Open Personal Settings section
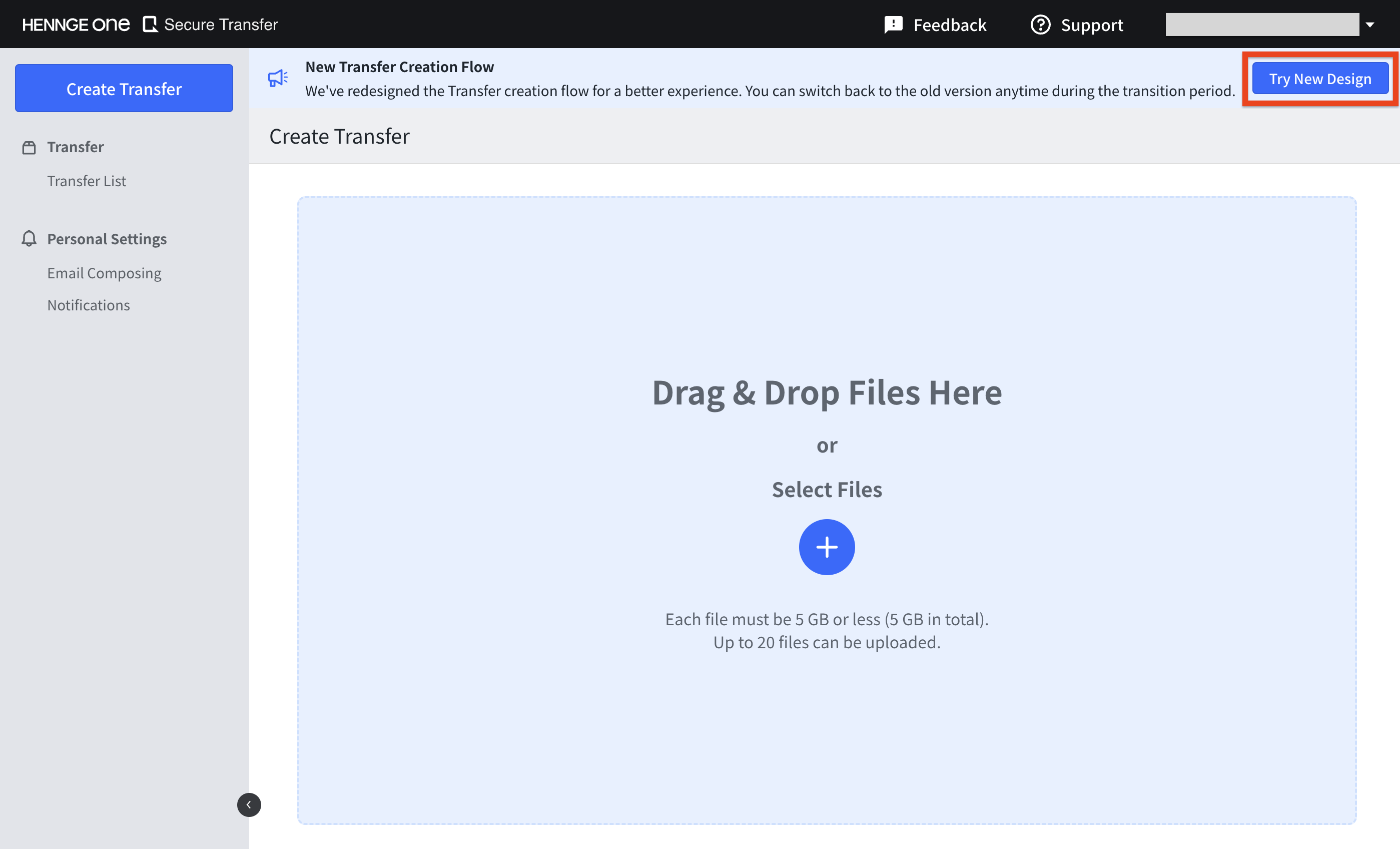1400x849 pixels. click(107, 238)
